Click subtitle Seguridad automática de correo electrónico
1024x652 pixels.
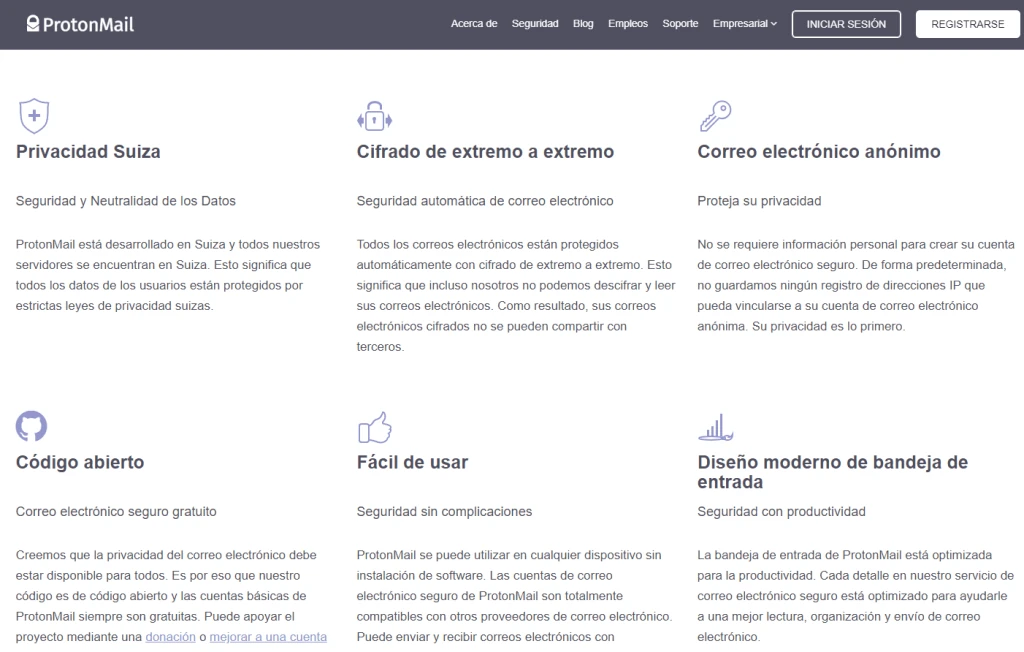[x=485, y=201]
